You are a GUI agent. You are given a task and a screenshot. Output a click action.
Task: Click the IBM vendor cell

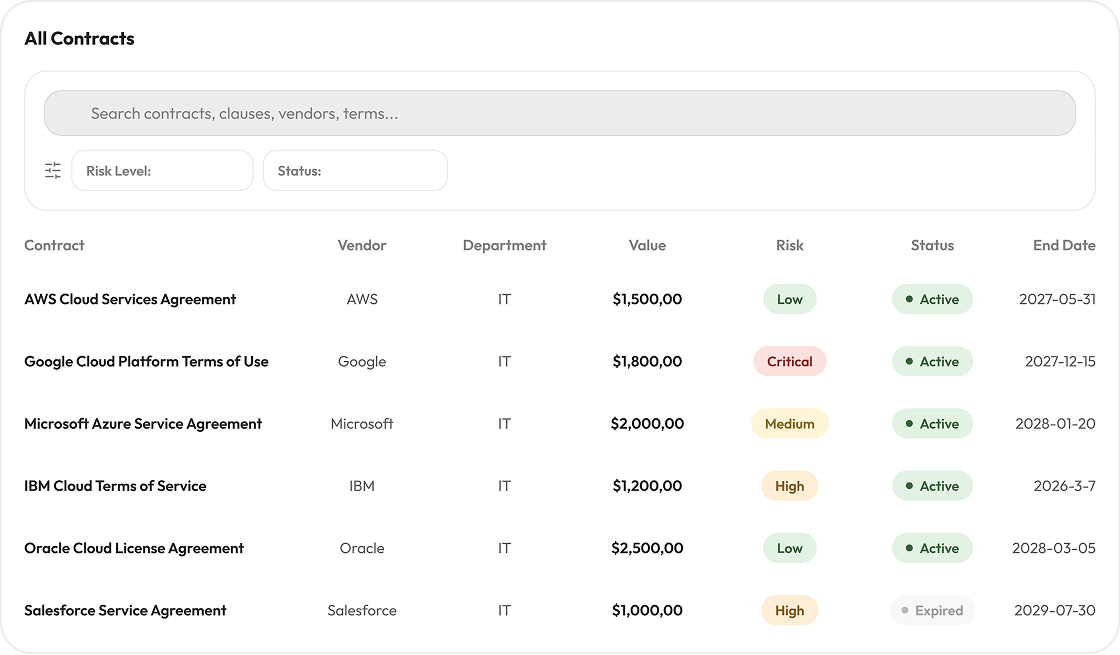(x=362, y=486)
